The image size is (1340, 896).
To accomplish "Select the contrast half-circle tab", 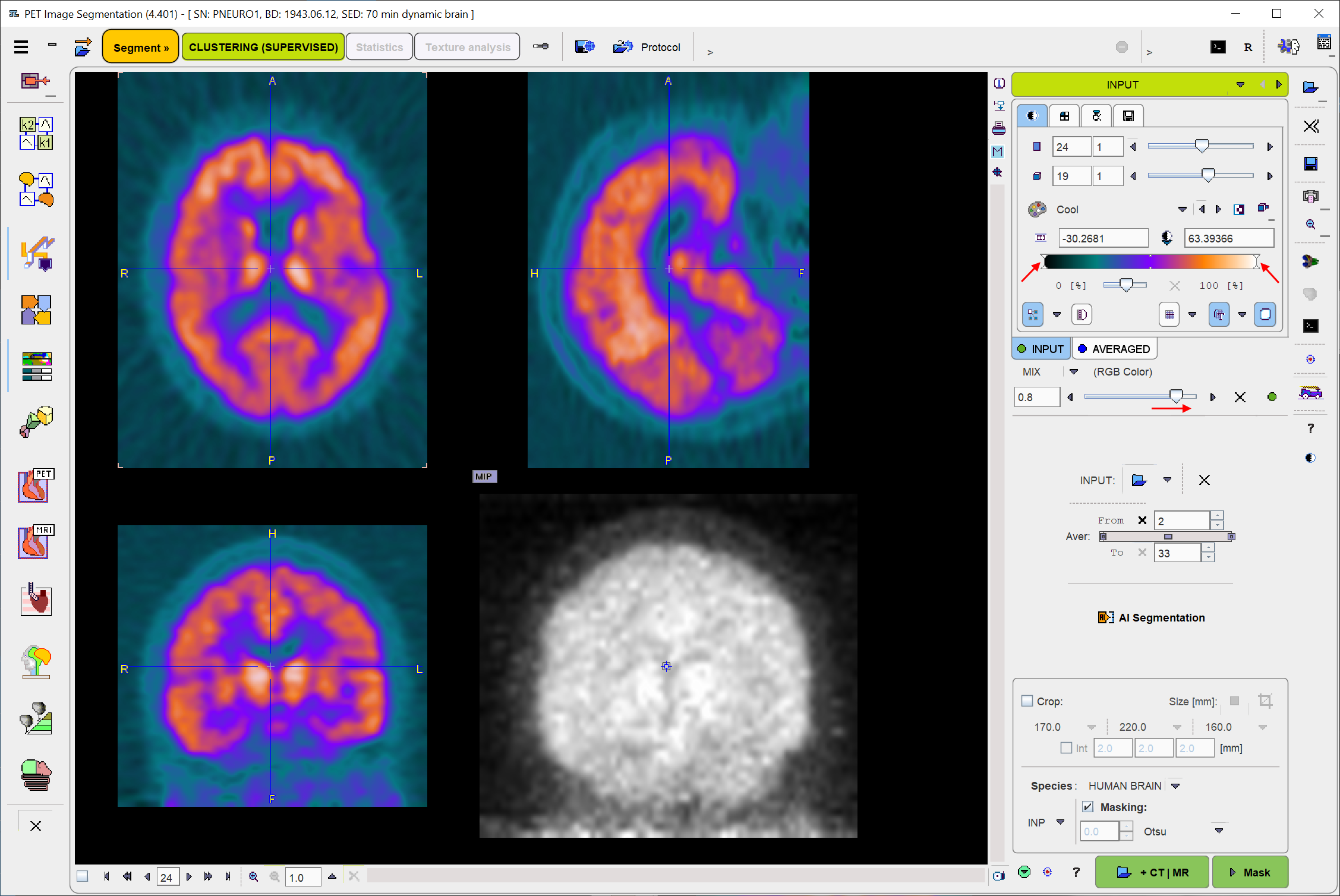I will [1032, 116].
